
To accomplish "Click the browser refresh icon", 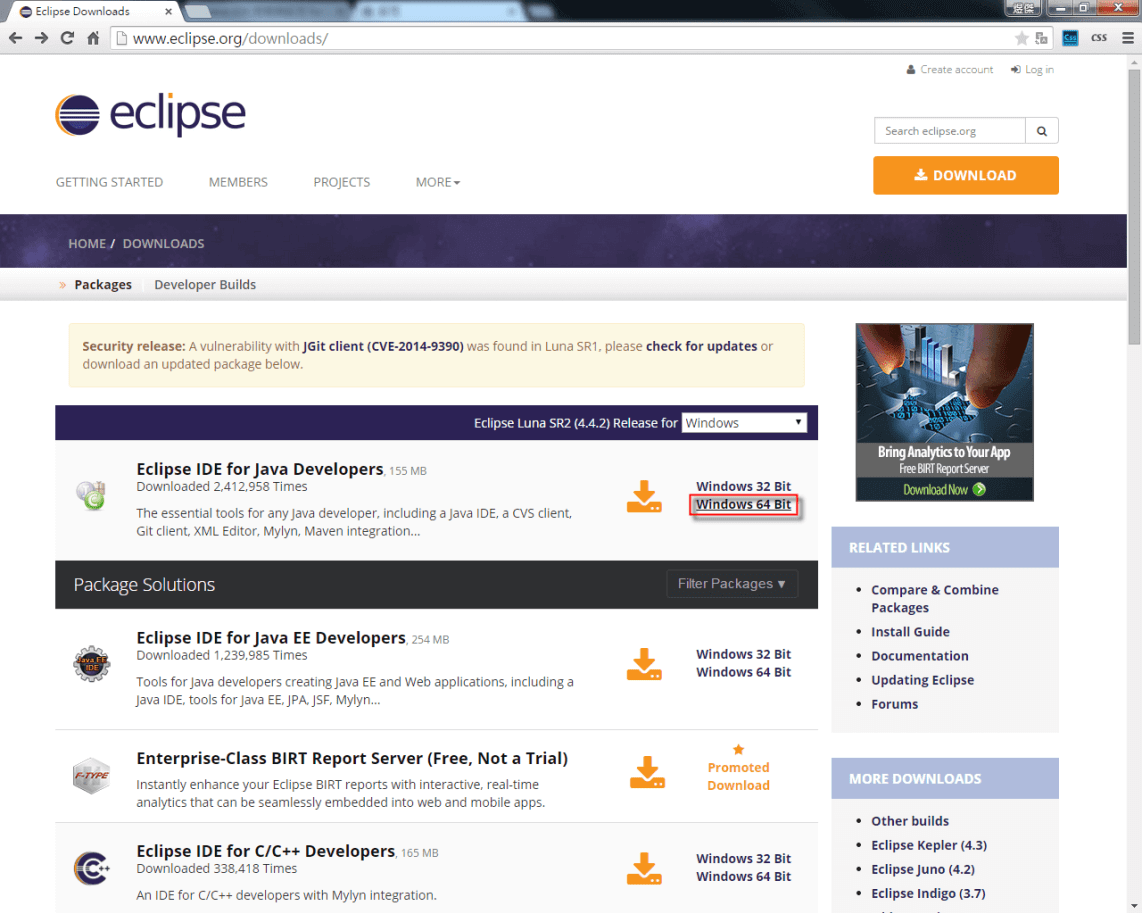I will coord(66,38).
